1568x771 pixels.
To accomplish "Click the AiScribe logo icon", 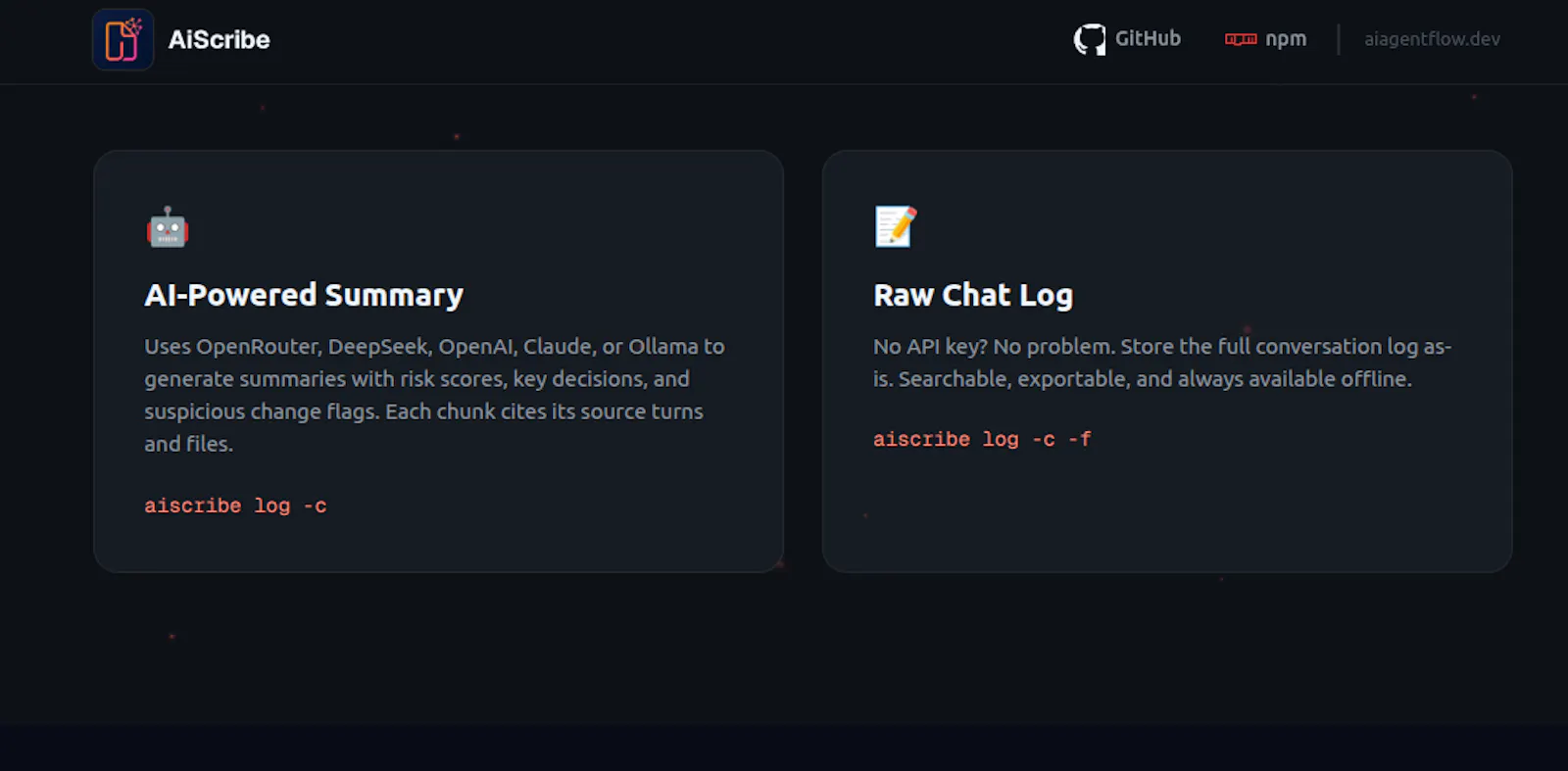I will coord(122,39).
